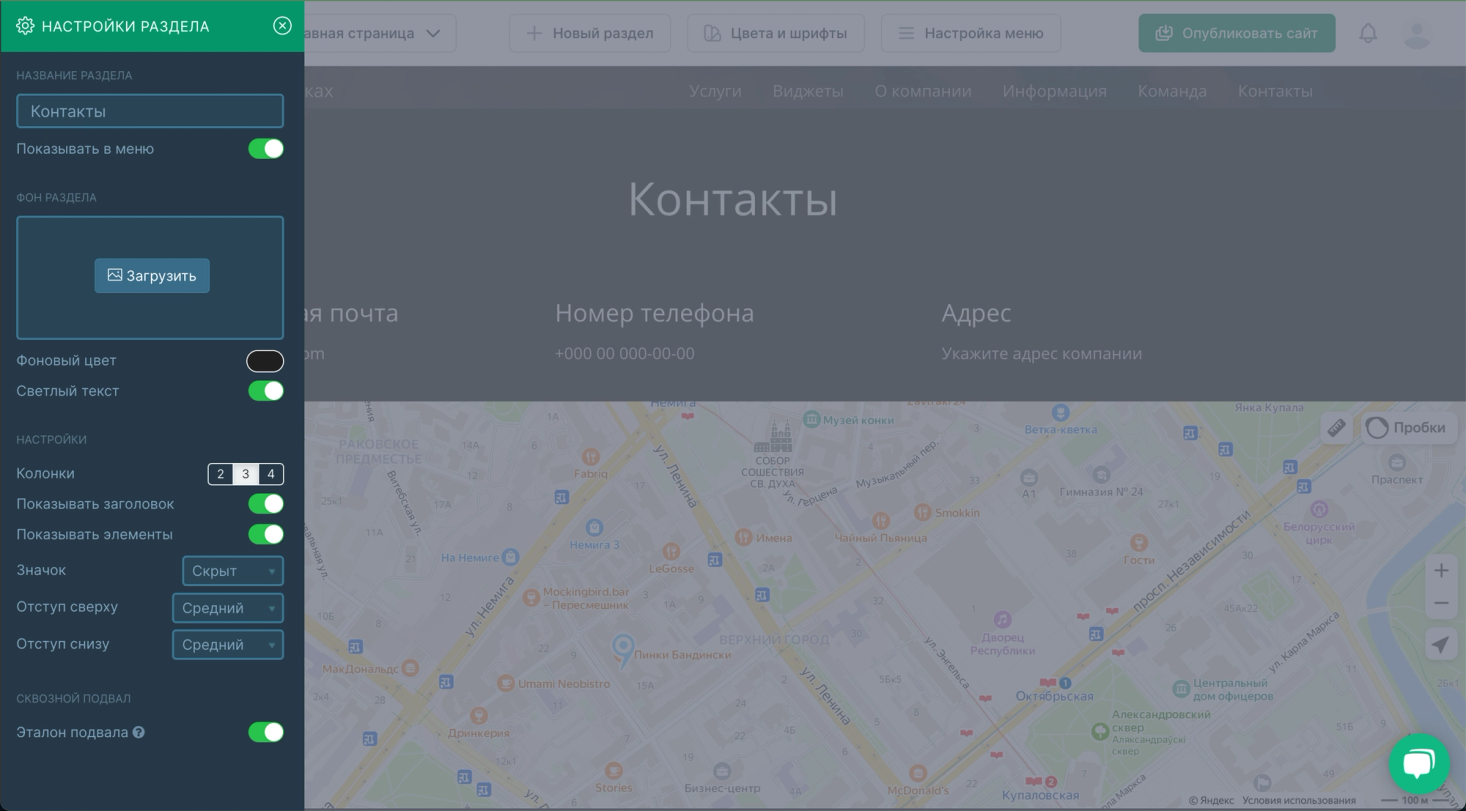1466x811 pixels.
Task: Close the section settings panel
Action: pyautogui.click(x=282, y=26)
